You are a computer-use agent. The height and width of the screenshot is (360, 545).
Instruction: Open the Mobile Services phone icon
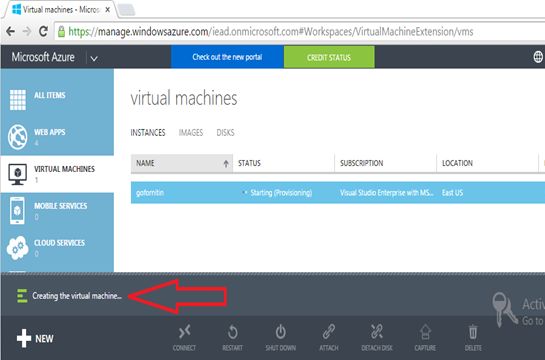(17, 211)
